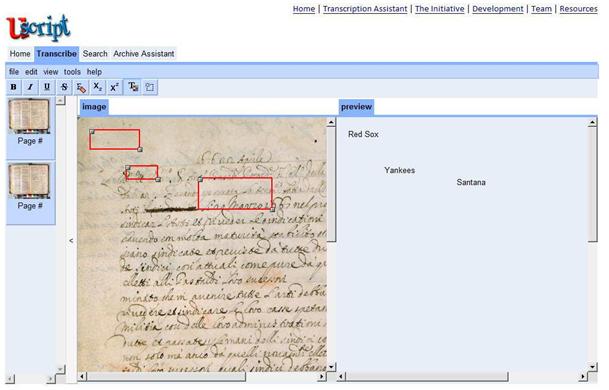Switch to the Archive Assistant tab
Viewport: 609px width, 390px height.
(144, 54)
